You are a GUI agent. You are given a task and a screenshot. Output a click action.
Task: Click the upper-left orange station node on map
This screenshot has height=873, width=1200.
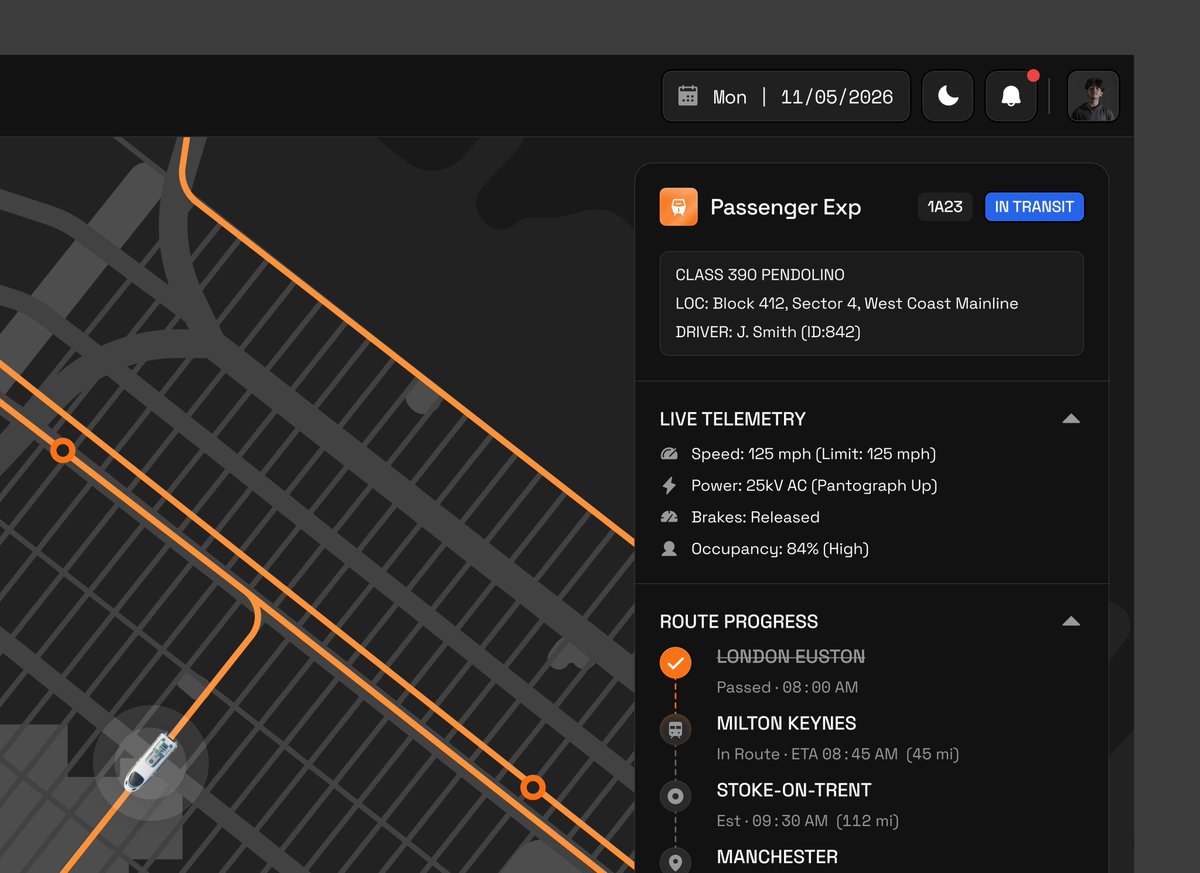[63, 451]
